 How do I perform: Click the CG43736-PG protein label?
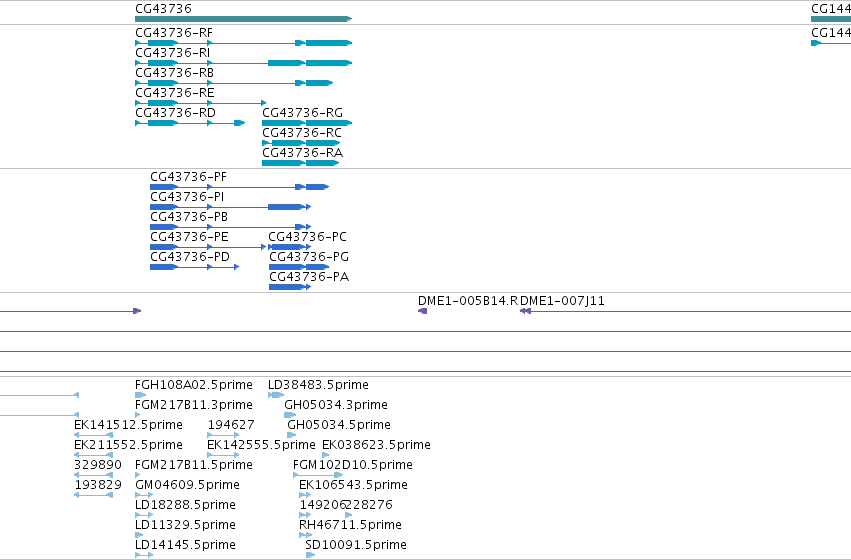click(x=309, y=257)
